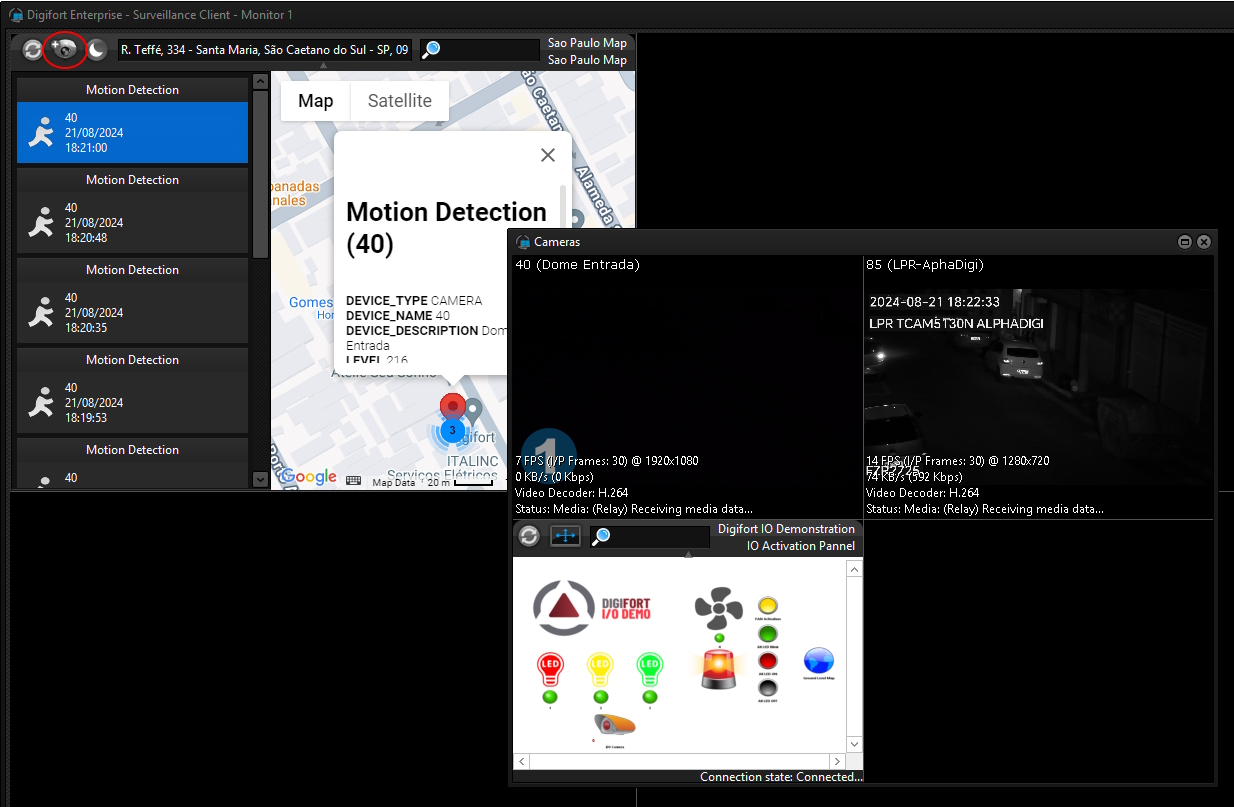Click the yellow LED bulb icon
Image resolution: width=1234 pixels, height=807 pixels.
point(600,667)
